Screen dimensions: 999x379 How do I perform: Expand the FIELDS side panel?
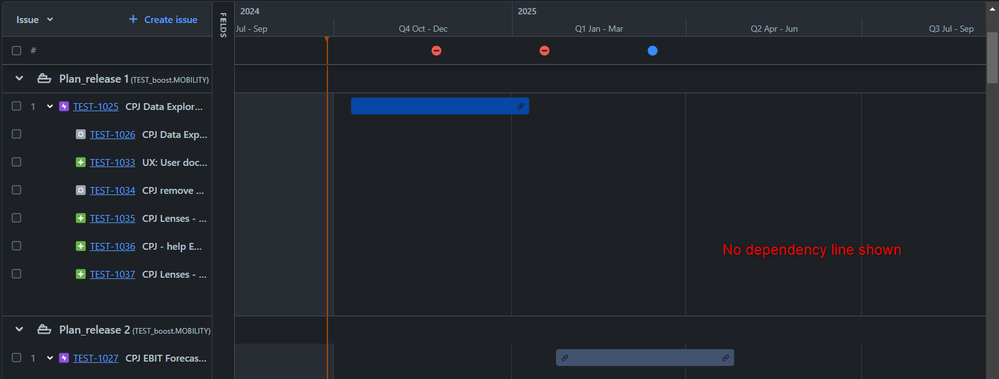[x=223, y=25]
